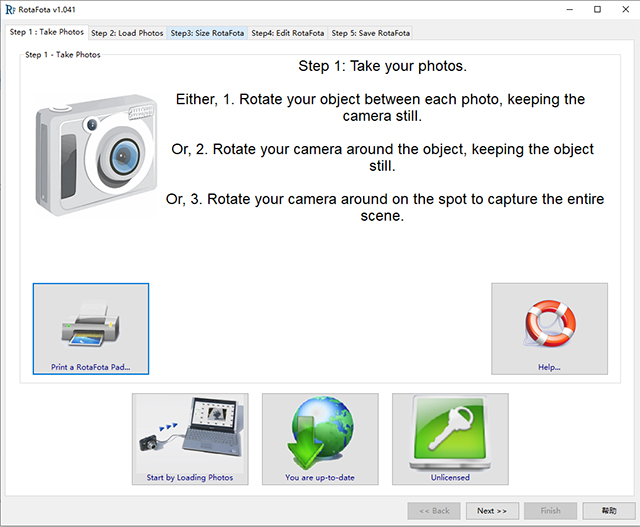Open the Step 2: Load Photos tab
This screenshot has height=527, width=640.
point(127,33)
